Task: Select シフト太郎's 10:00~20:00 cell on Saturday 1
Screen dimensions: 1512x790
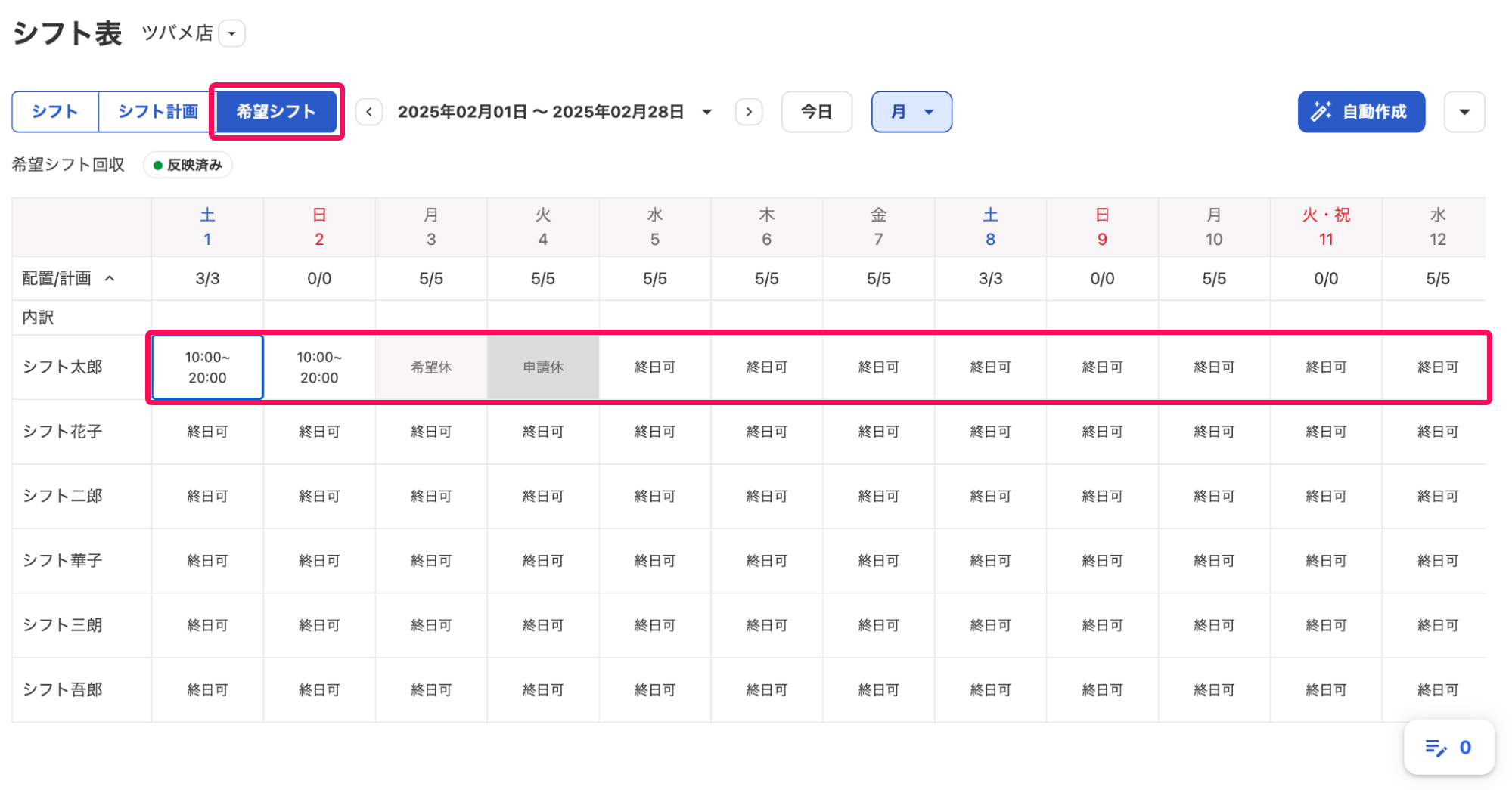Action: coord(207,367)
